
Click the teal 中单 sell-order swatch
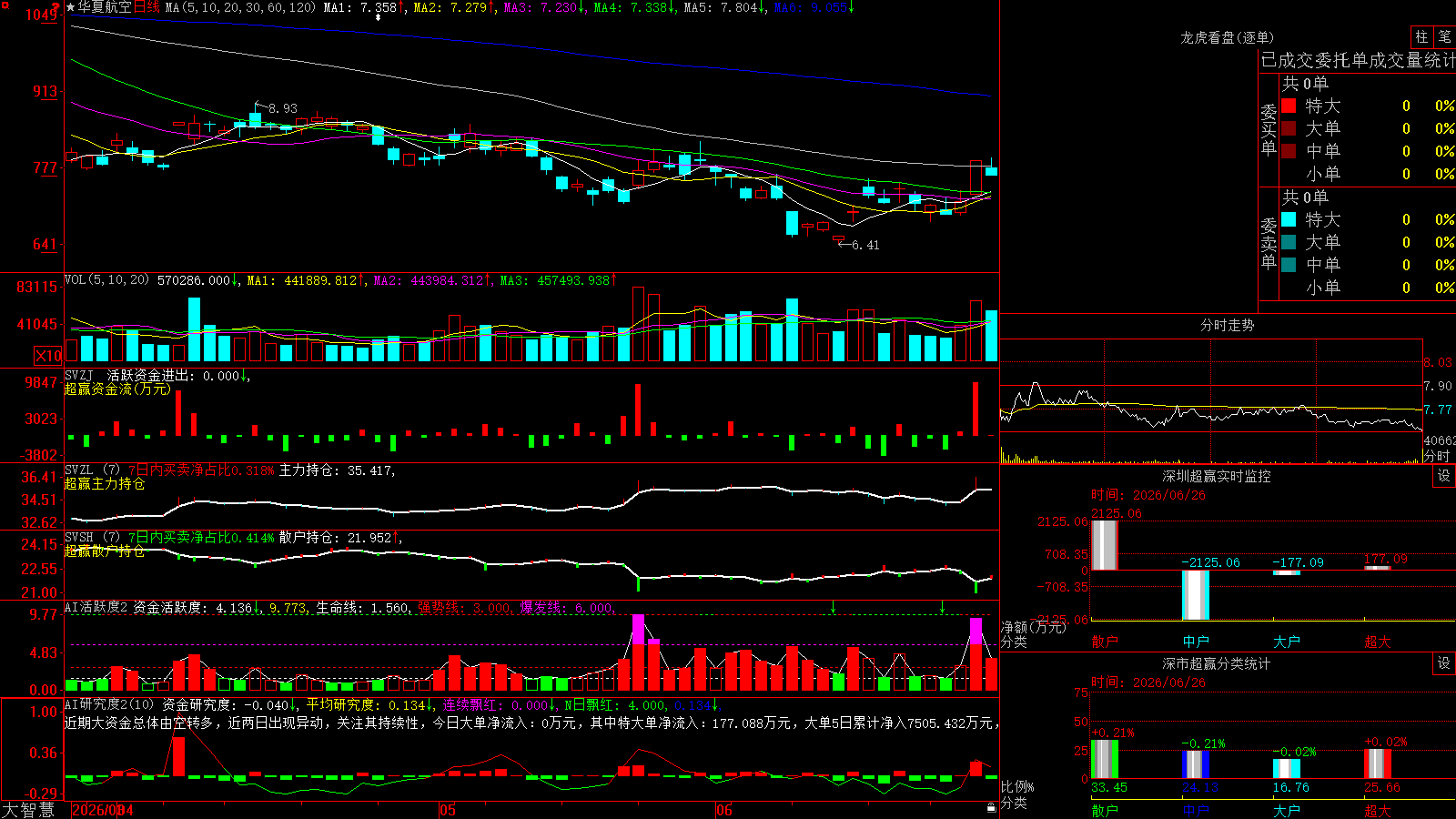(1289, 265)
